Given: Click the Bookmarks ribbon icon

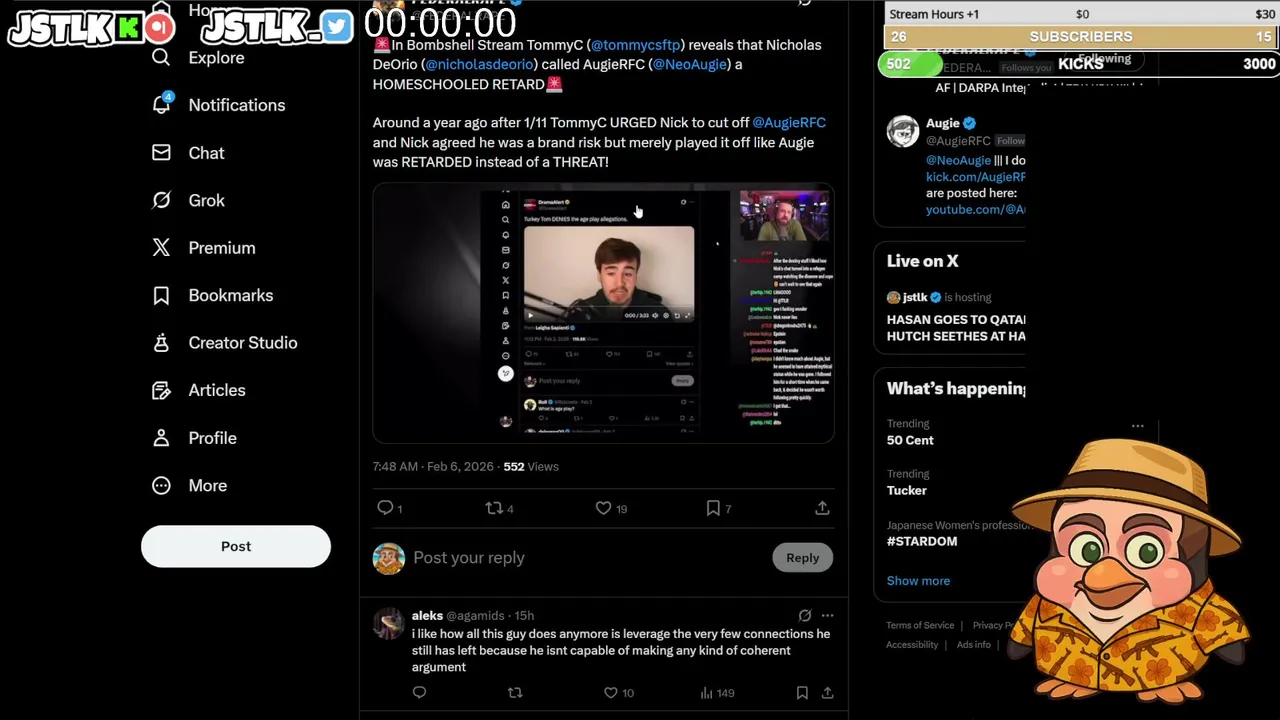Looking at the screenshot, I should [x=161, y=295].
